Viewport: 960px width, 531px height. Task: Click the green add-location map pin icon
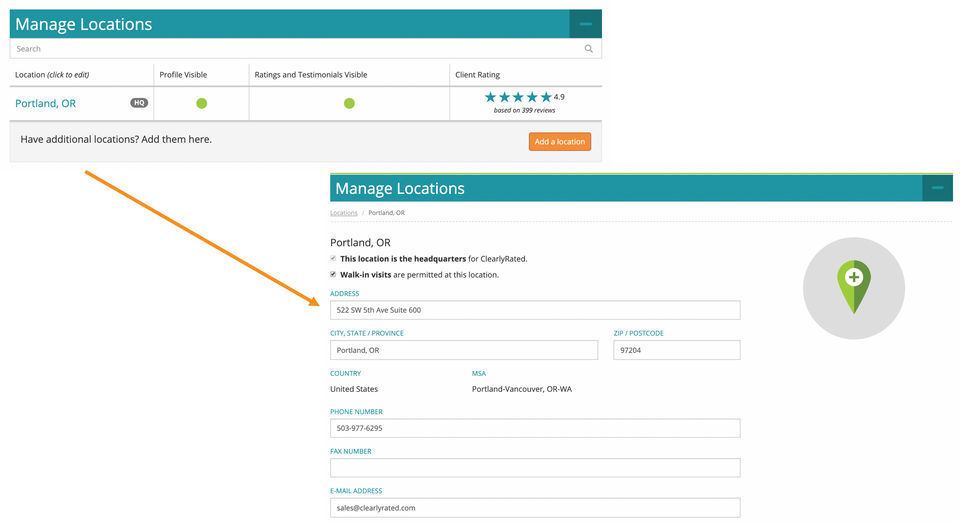853,287
